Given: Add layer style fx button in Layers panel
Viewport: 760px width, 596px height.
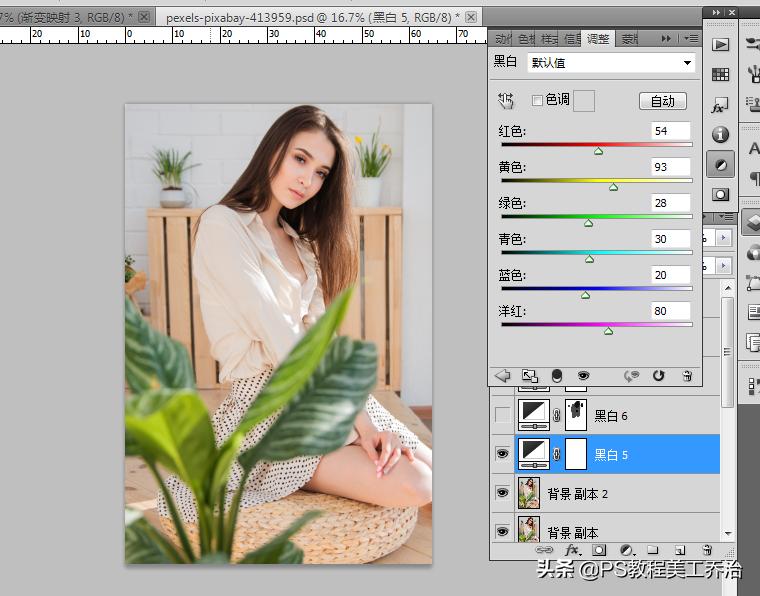Looking at the screenshot, I should tap(573, 550).
